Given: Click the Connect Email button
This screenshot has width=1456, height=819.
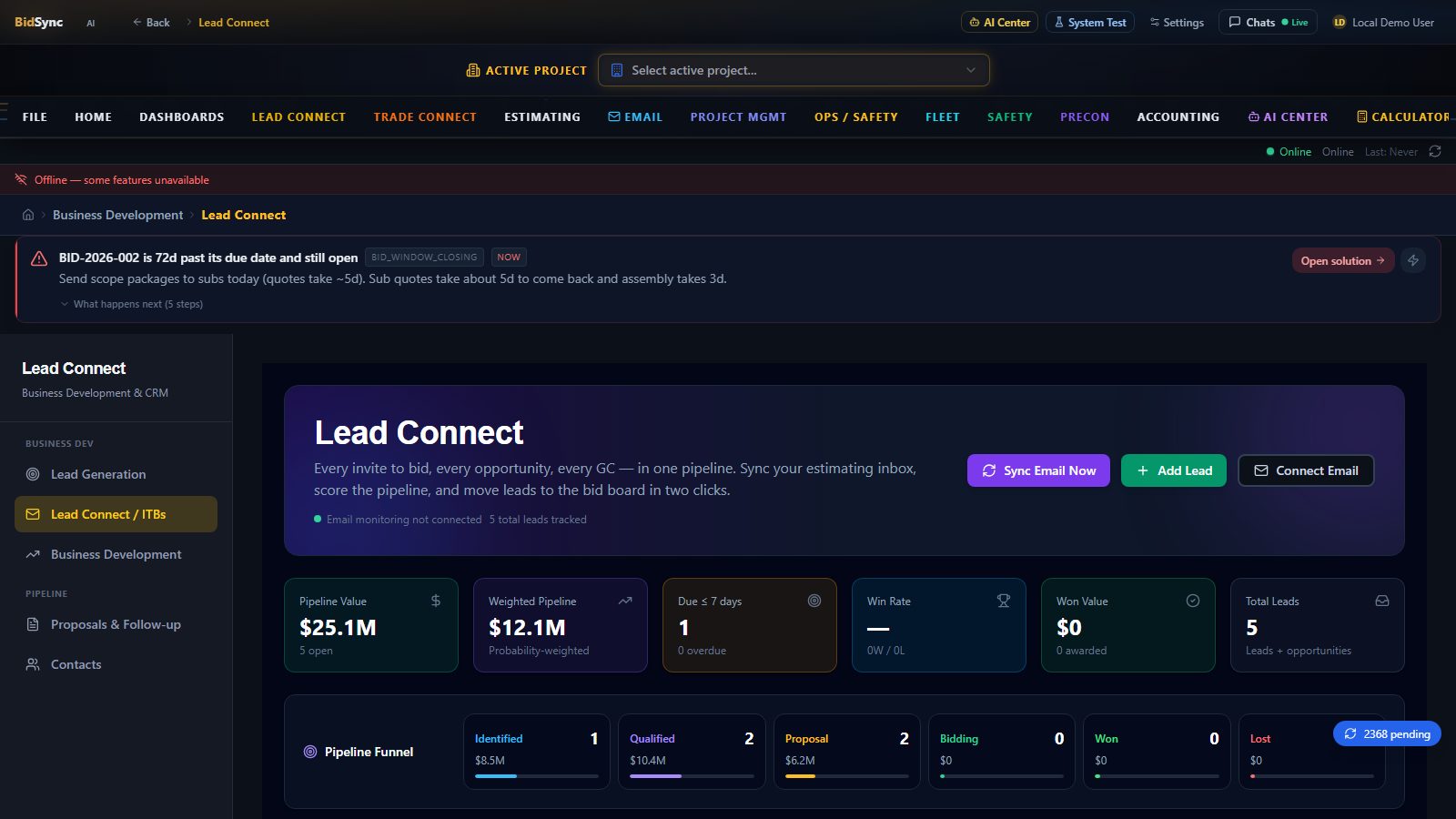Looking at the screenshot, I should point(1306,470).
